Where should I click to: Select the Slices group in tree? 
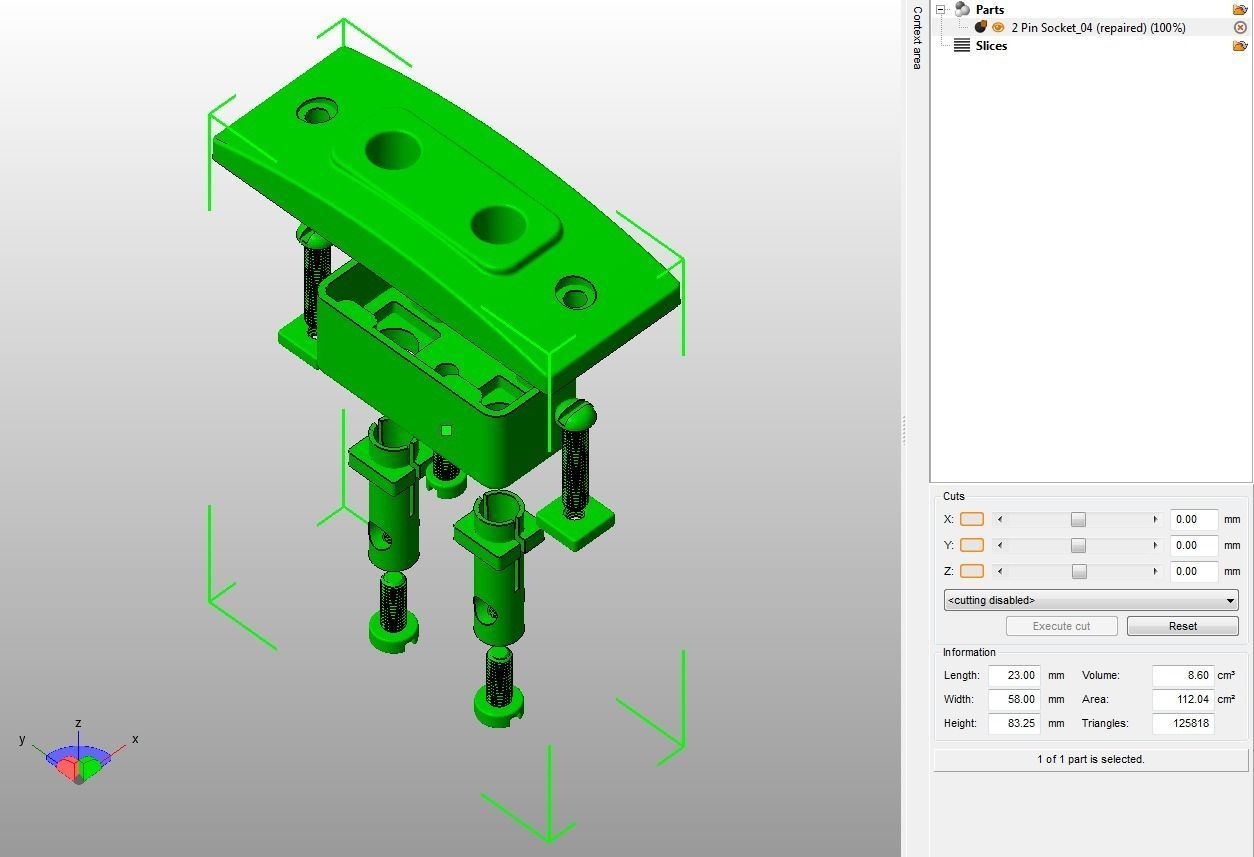click(x=991, y=45)
